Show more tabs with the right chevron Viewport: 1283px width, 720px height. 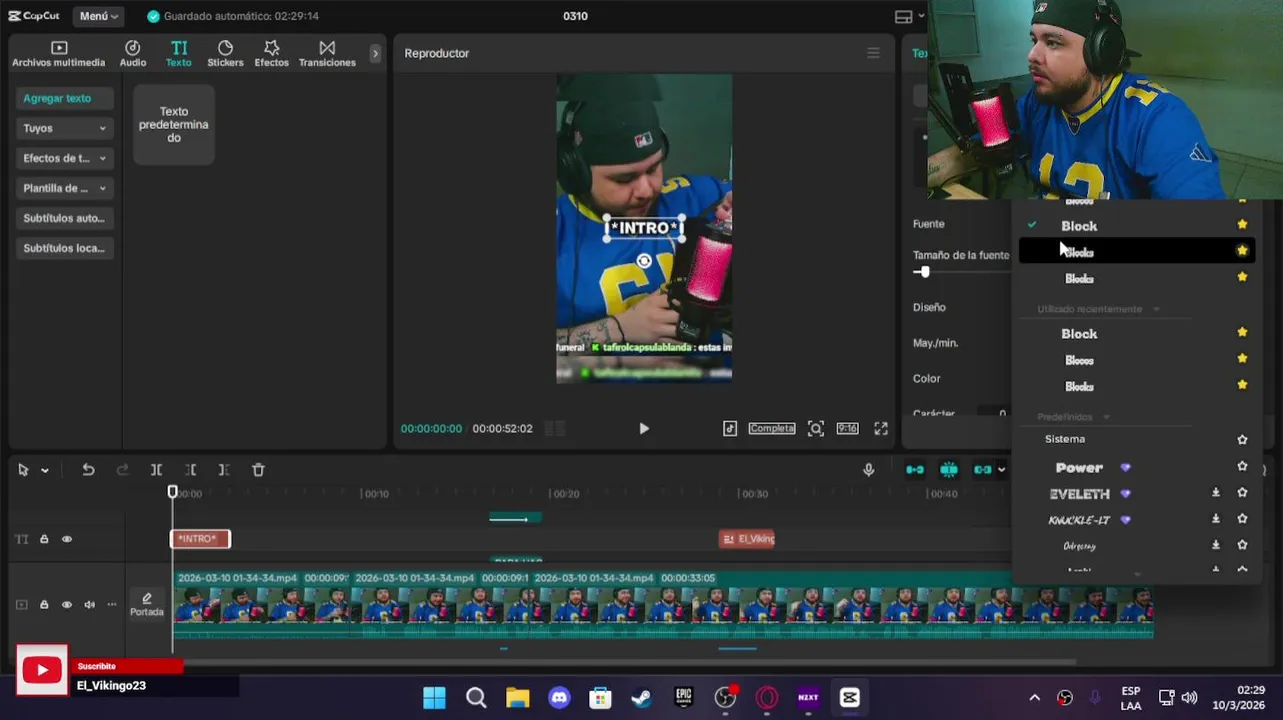click(375, 54)
